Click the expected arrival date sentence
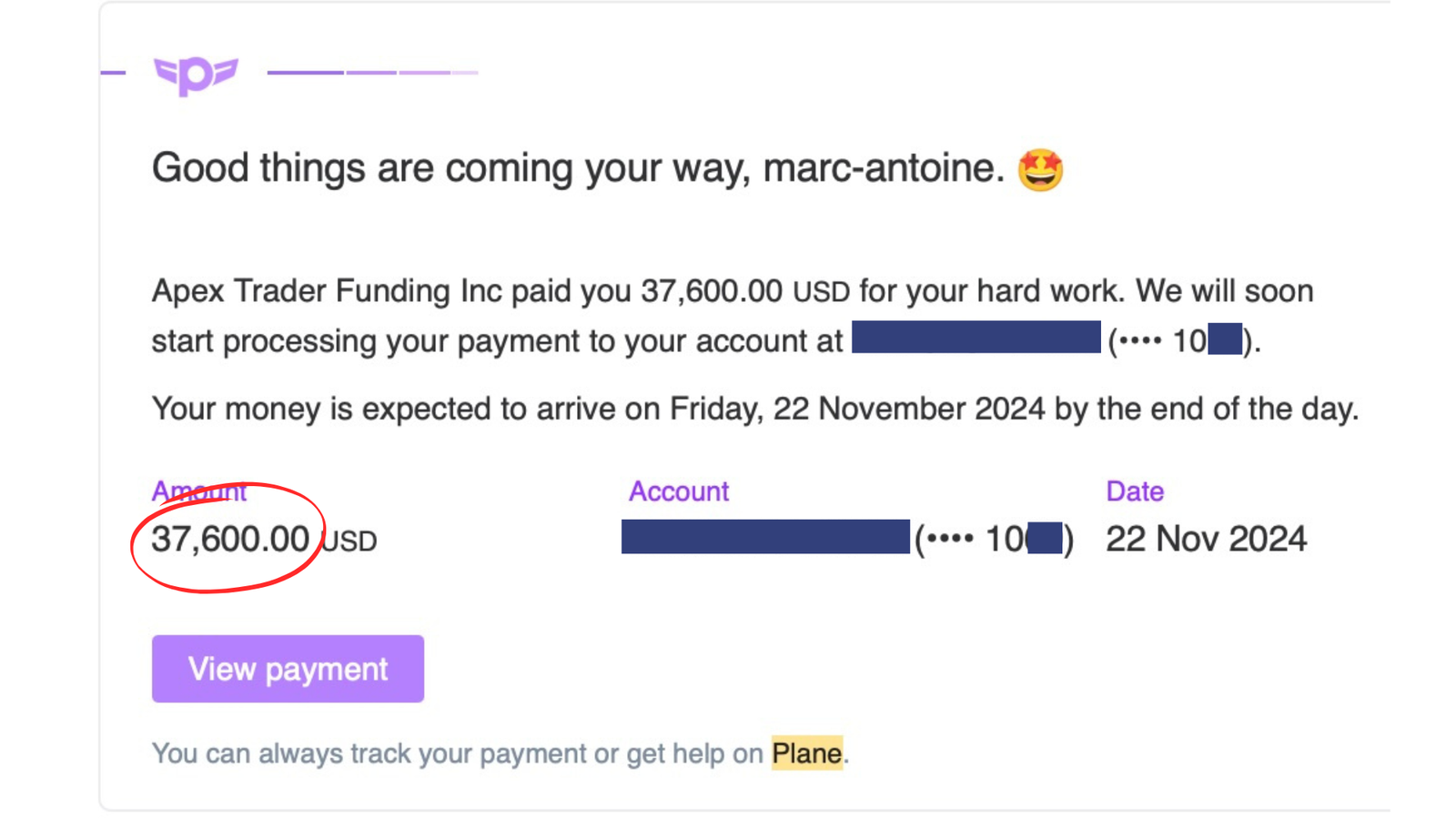The height and width of the screenshot is (819, 1456). pos(755,409)
